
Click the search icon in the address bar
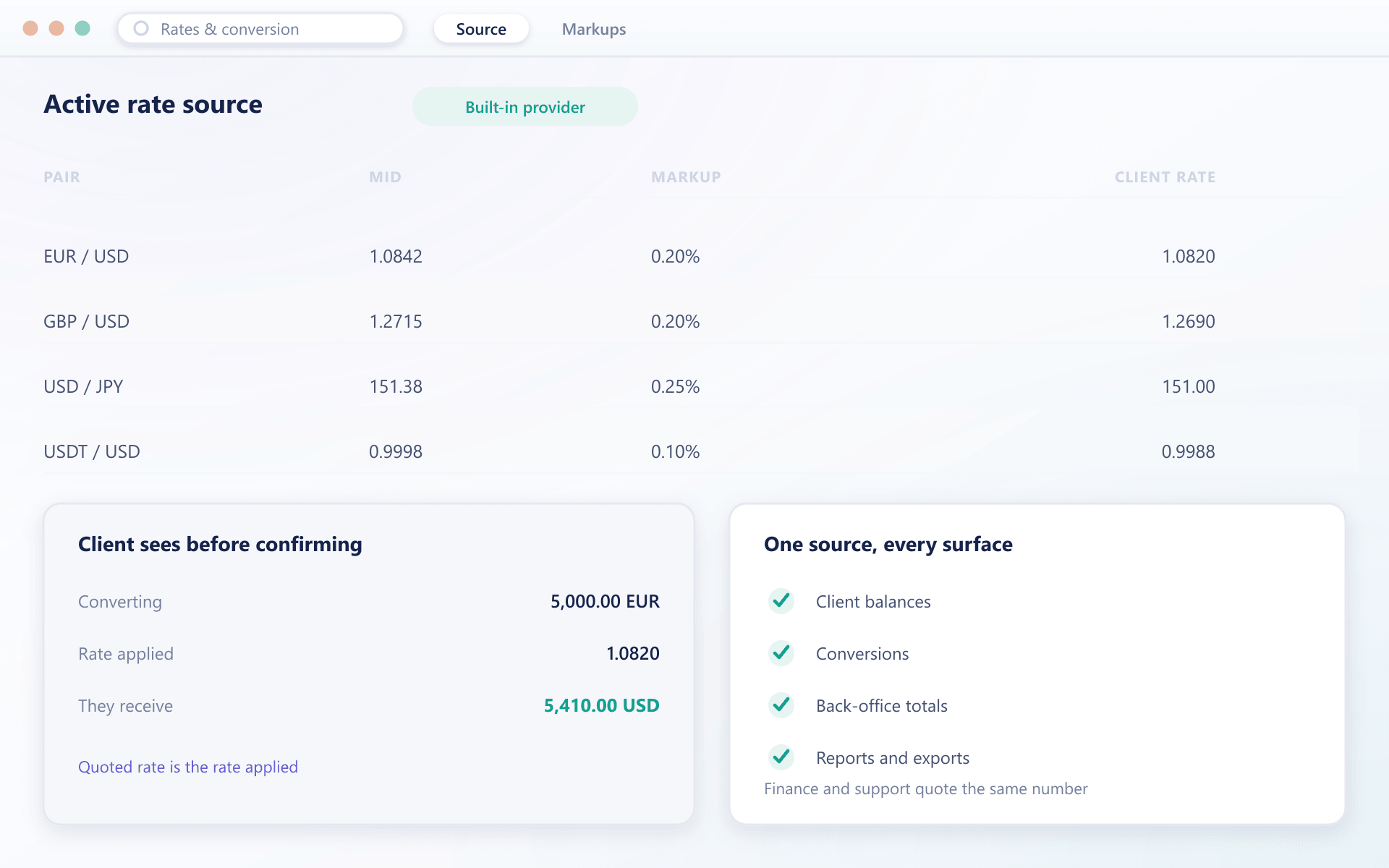click(x=141, y=28)
